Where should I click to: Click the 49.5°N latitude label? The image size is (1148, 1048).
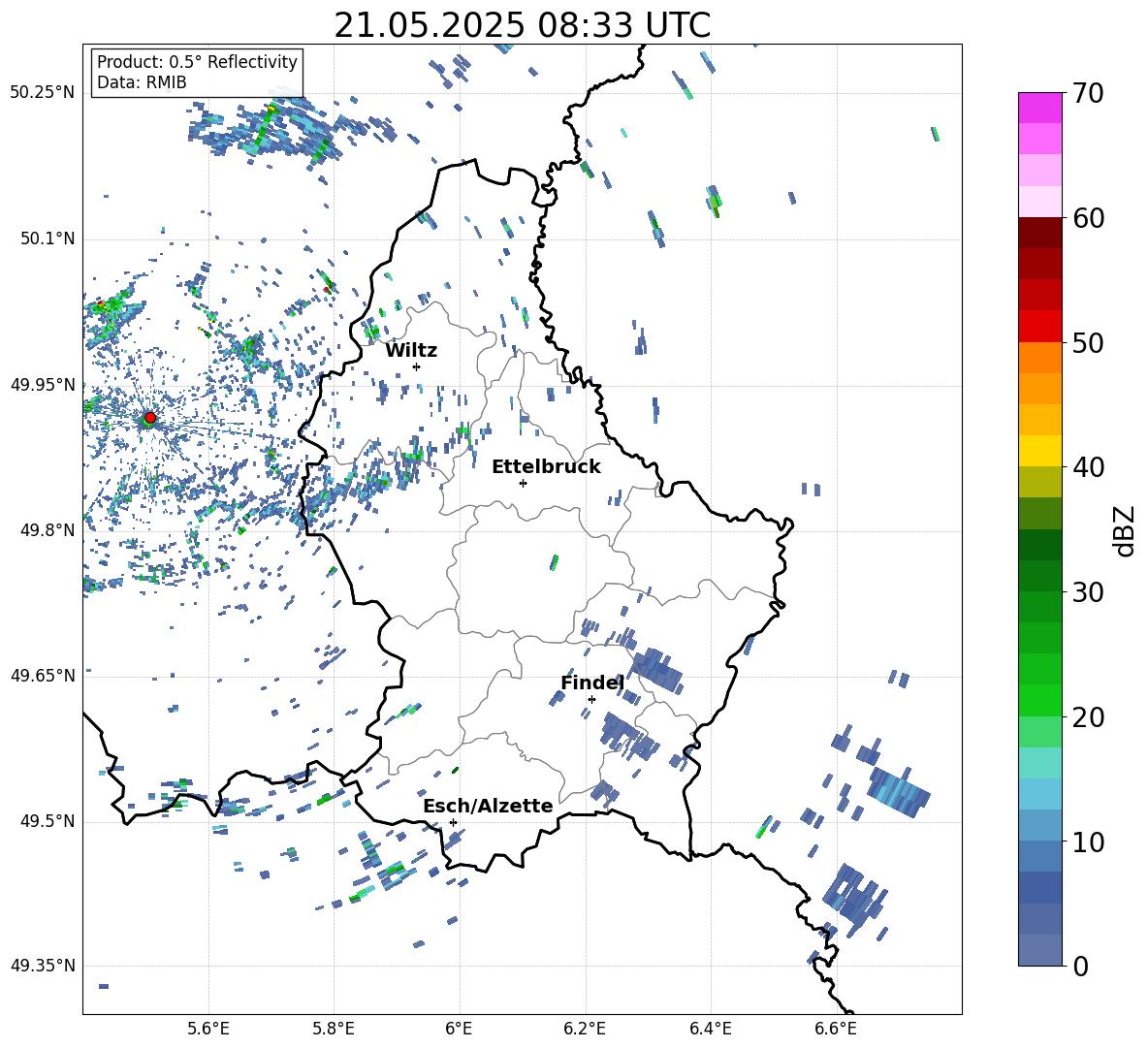[x=46, y=820]
